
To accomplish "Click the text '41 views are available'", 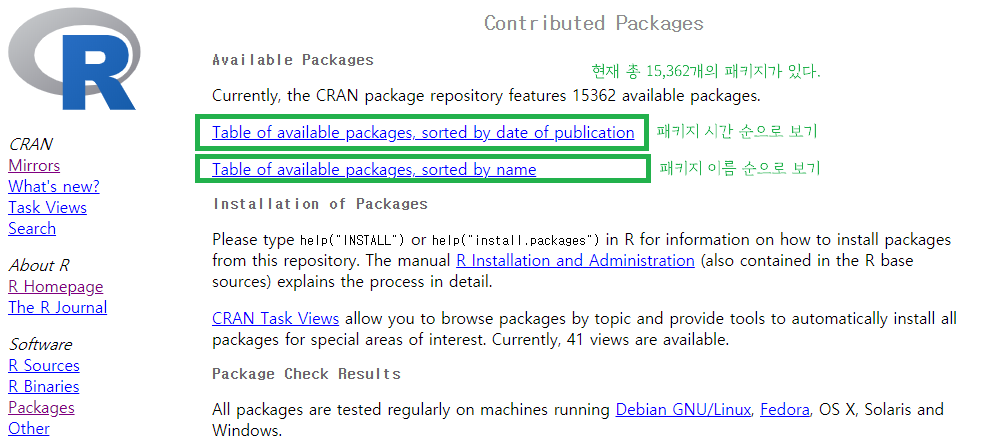I will pos(647,340).
